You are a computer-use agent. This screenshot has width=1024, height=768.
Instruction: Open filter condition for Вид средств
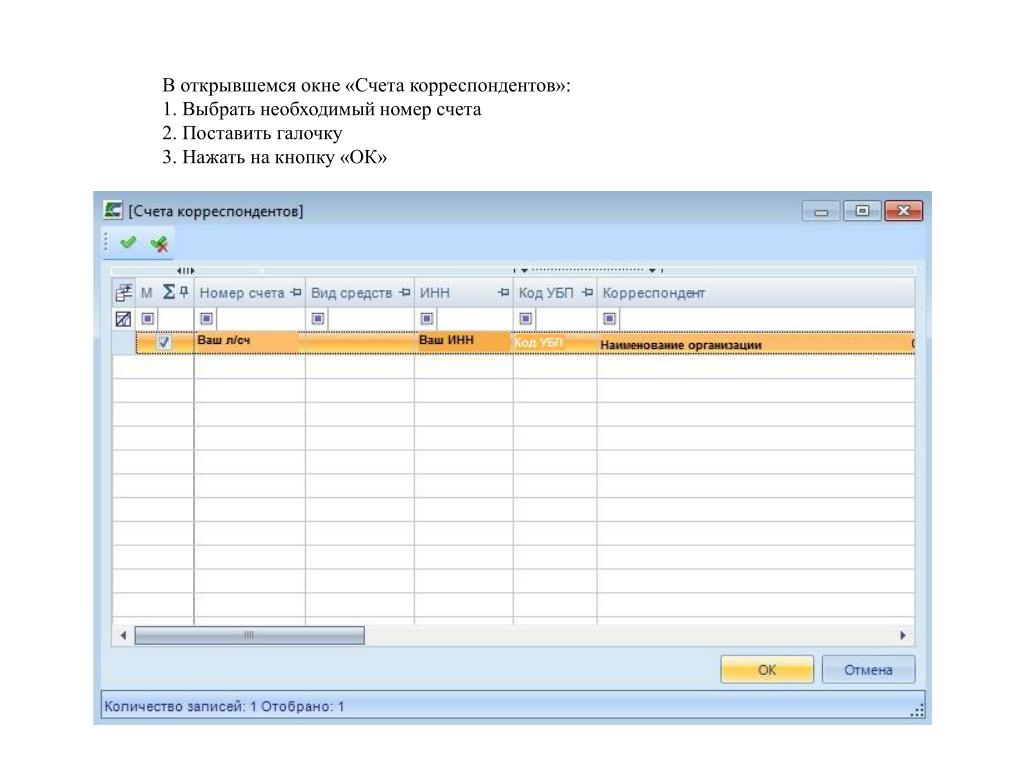click(x=318, y=319)
